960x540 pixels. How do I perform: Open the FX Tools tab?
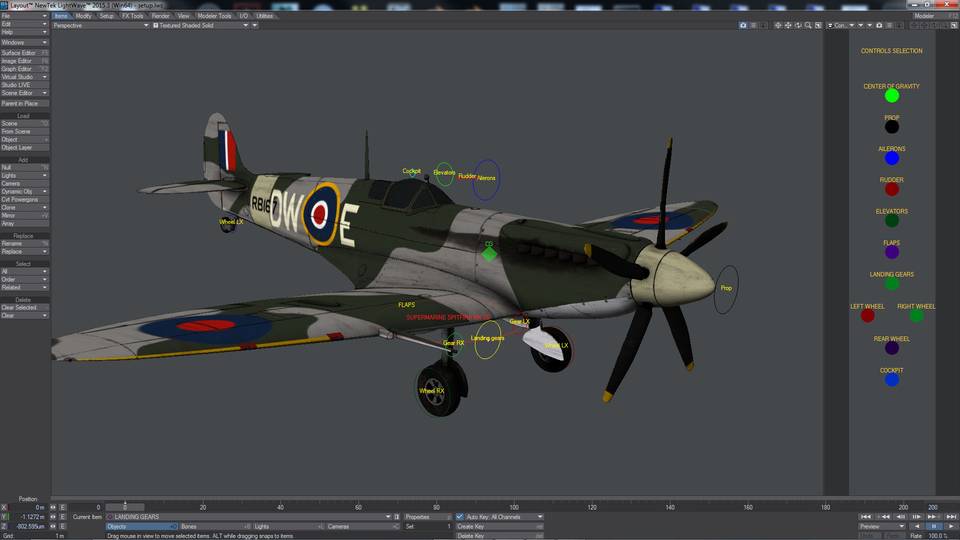tap(132, 16)
